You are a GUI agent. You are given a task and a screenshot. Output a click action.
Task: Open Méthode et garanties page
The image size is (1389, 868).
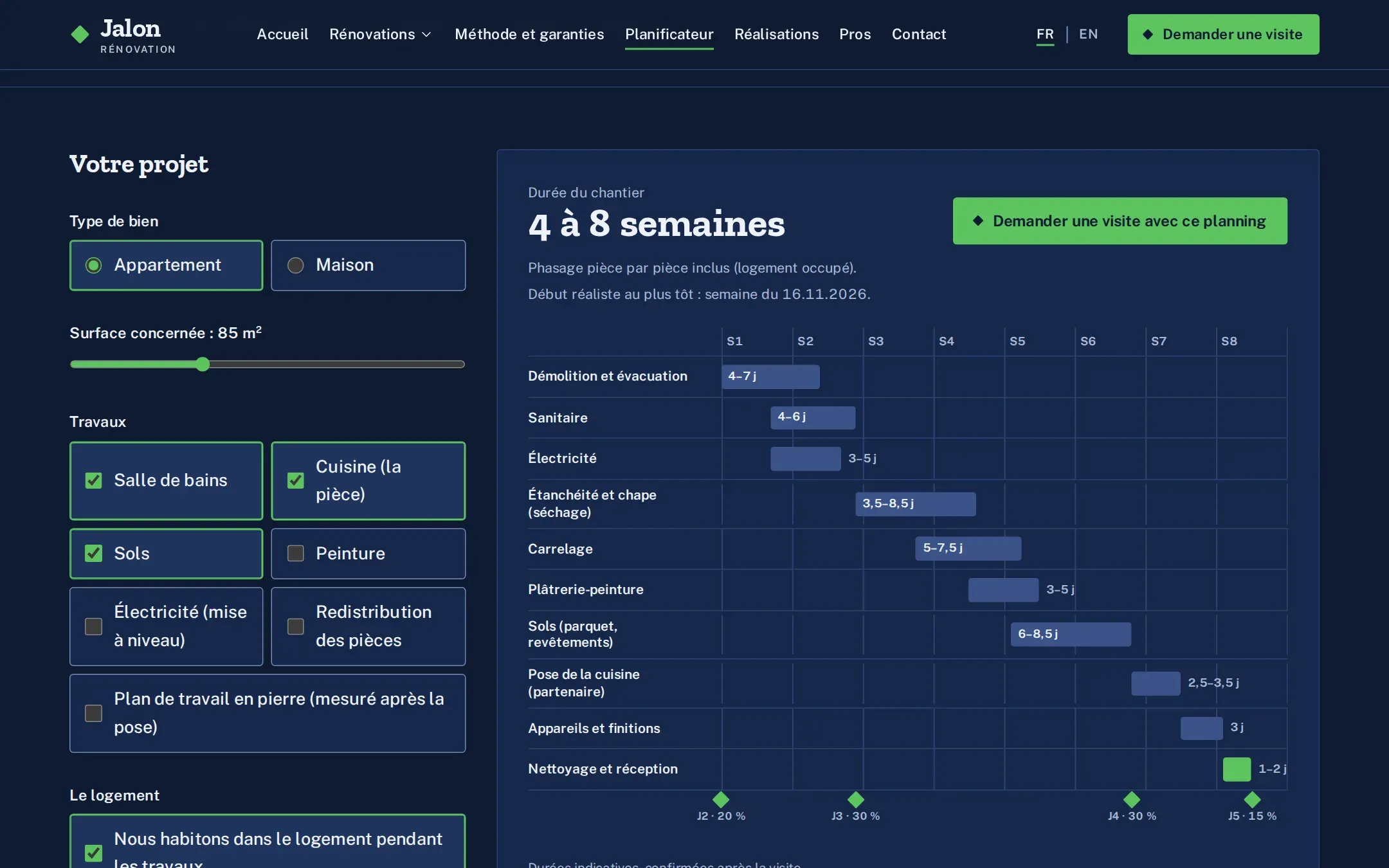[x=529, y=34]
